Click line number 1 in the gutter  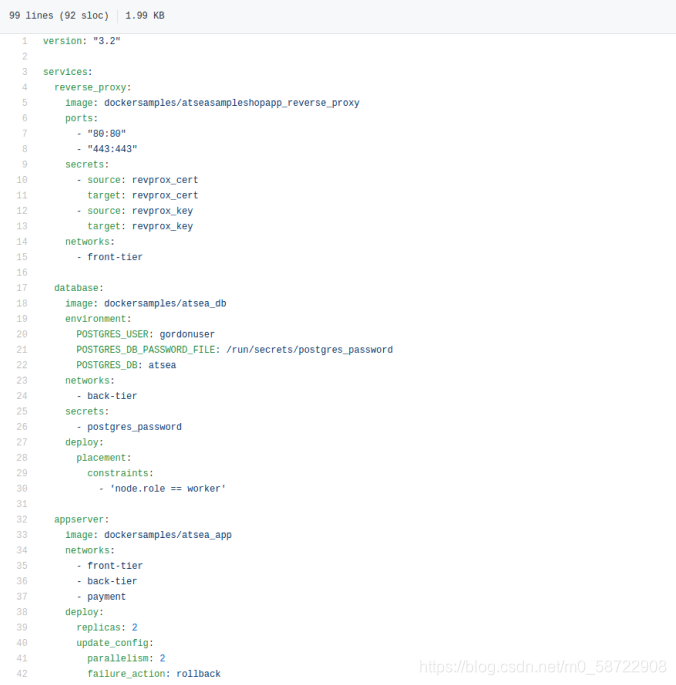tap(24, 41)
